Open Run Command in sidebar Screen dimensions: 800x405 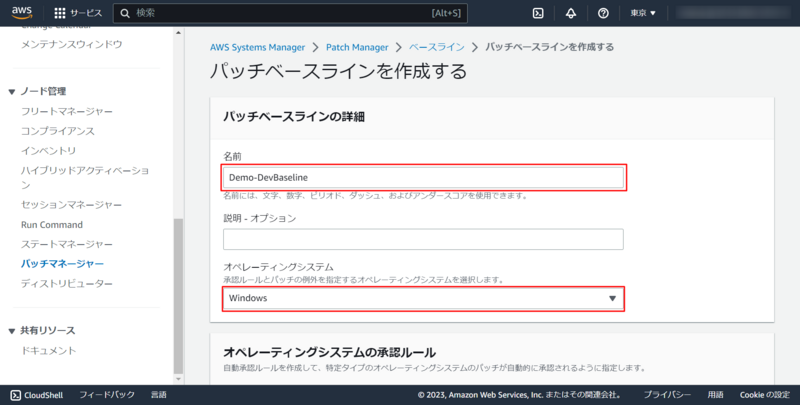(x=52, y=225)
